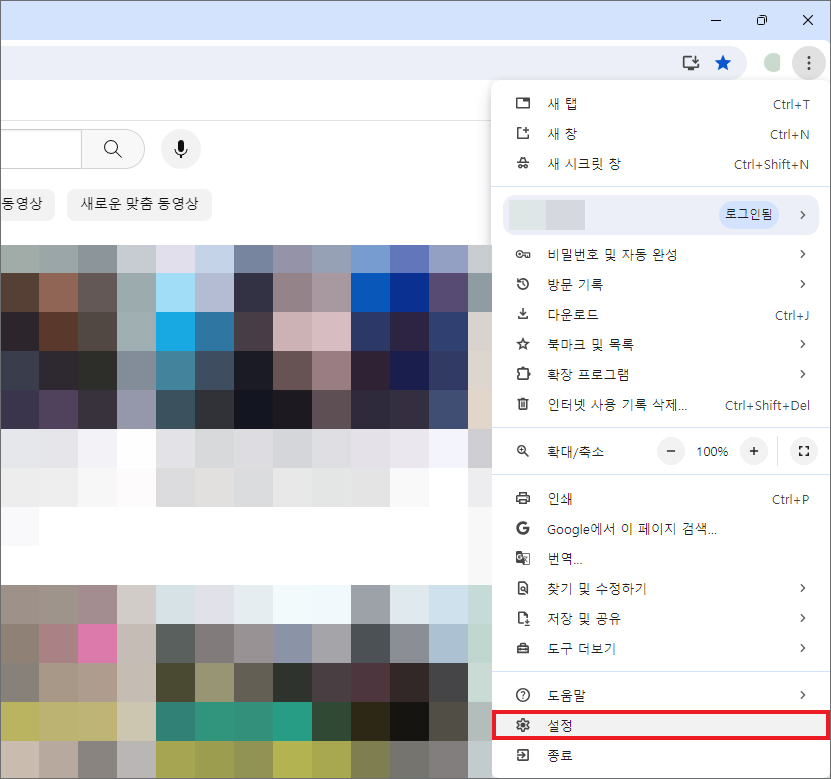
Task: Click the exit icon beside 종료
Action: point(523,755)
